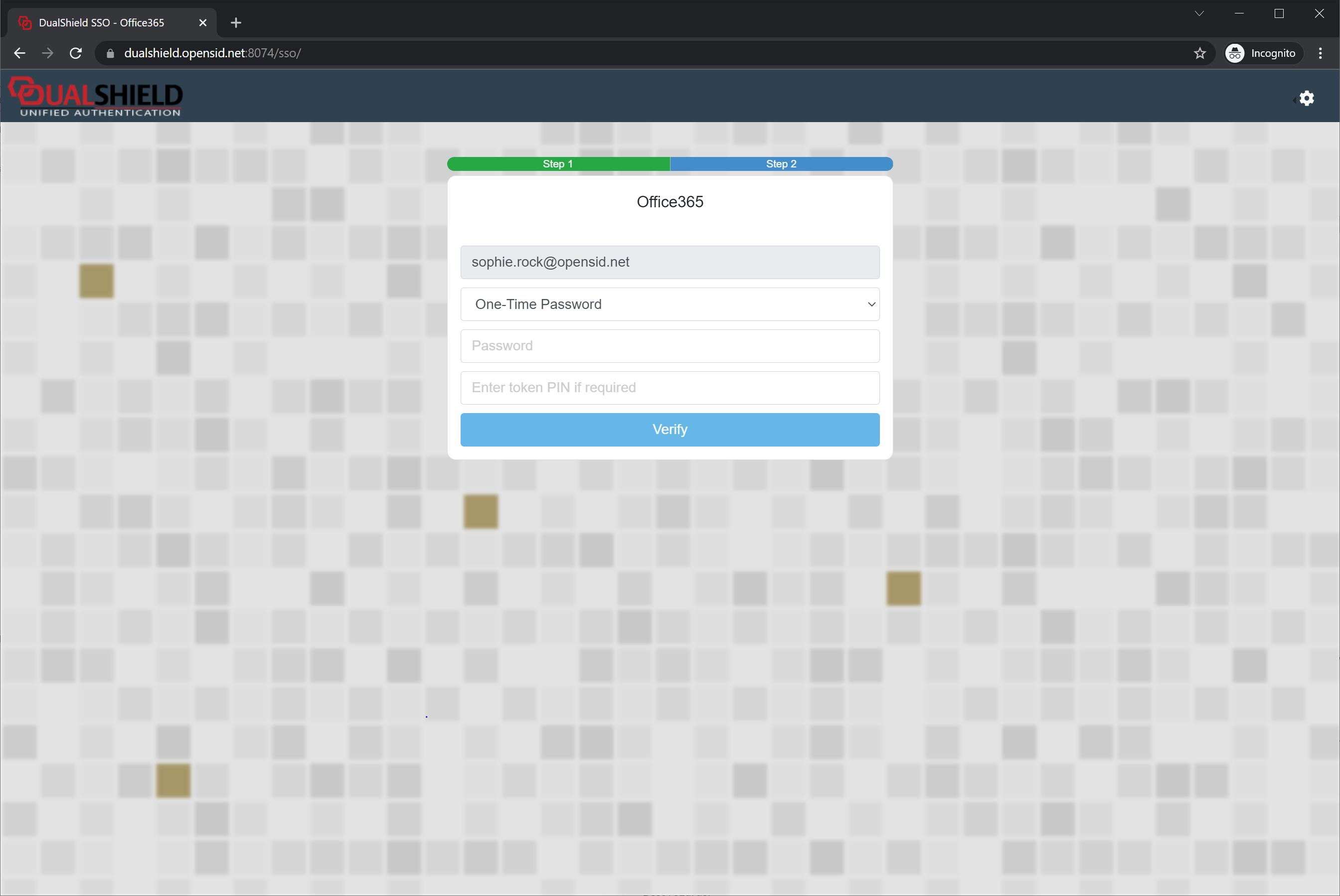The width and height of the screenshot is (1340, 896).
Task: Click the blue Step 2 progress segment
Action: click(x=781, y=164)
